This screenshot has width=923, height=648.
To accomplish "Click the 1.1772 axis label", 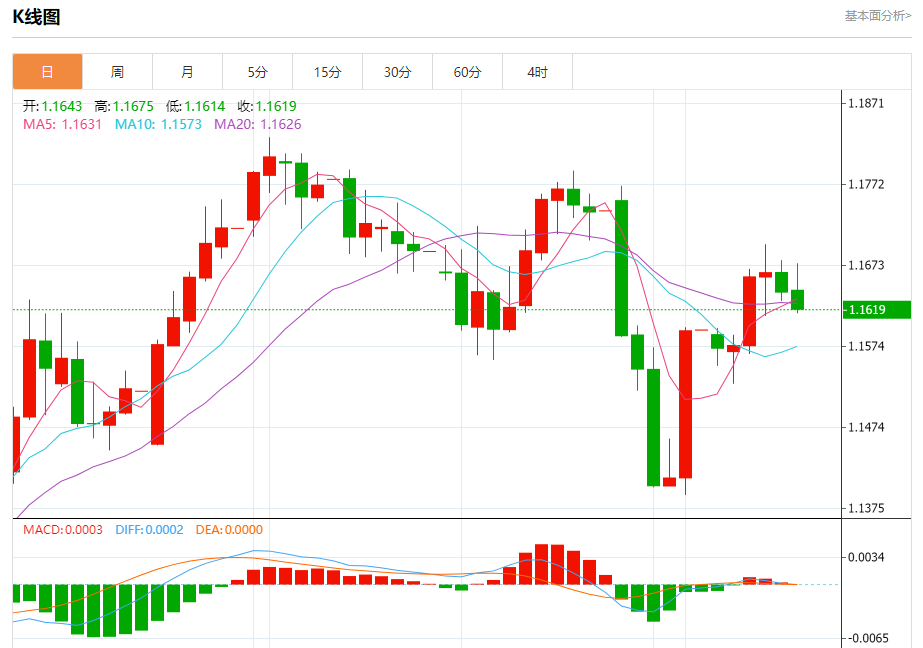I will 866,184.
